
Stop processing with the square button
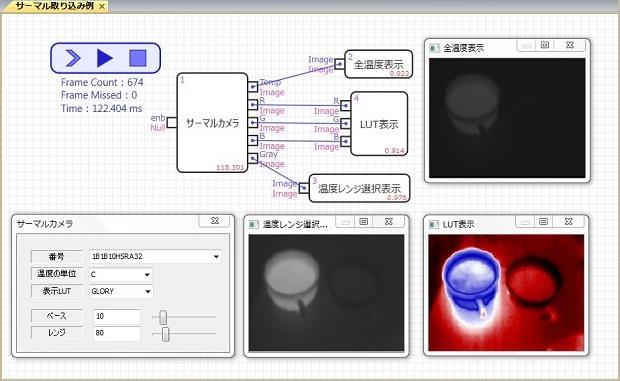tap(138, 58)
